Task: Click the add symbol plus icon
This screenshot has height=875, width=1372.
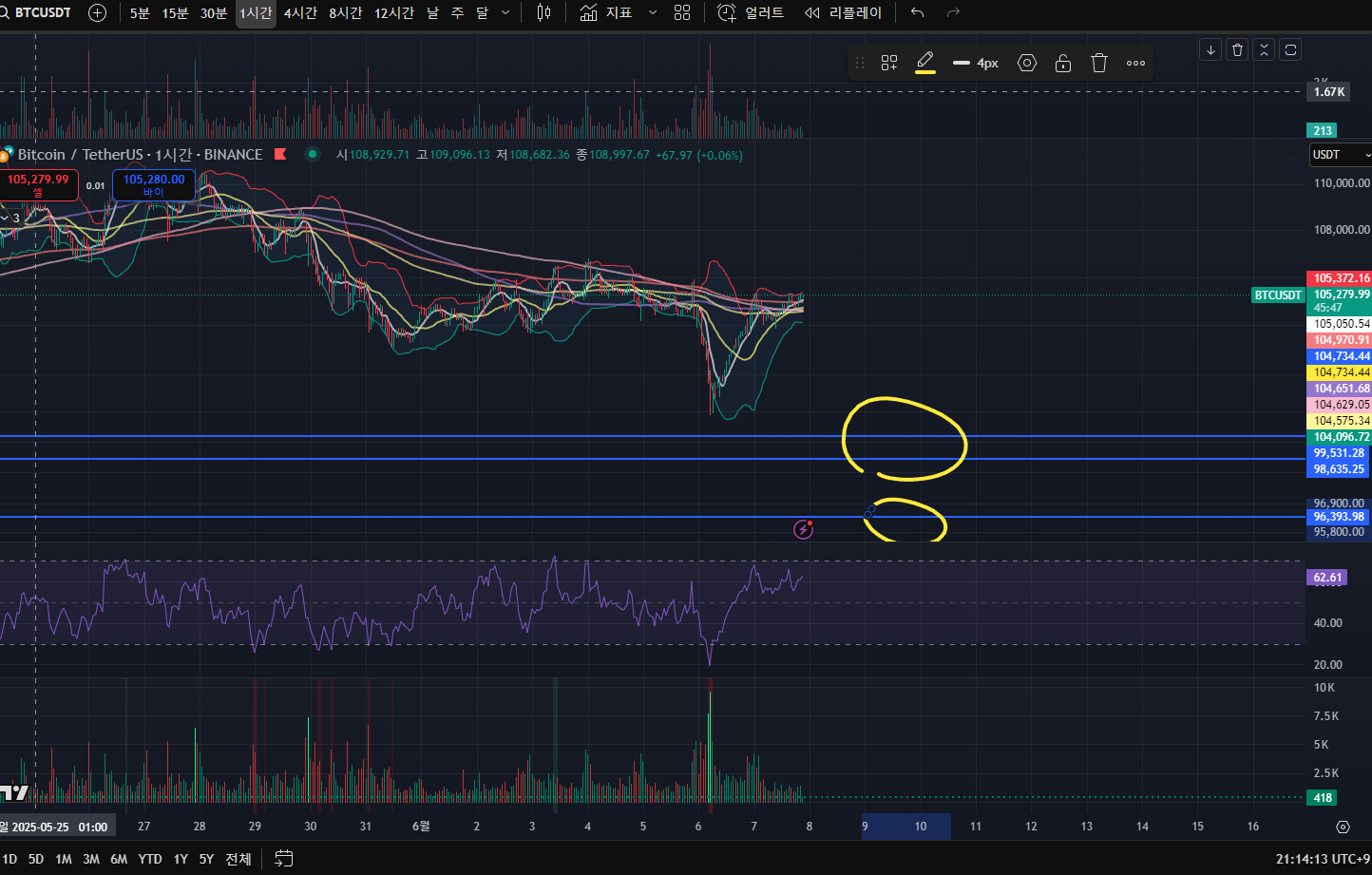Action: pyautogui.click(x=97, y=12)
